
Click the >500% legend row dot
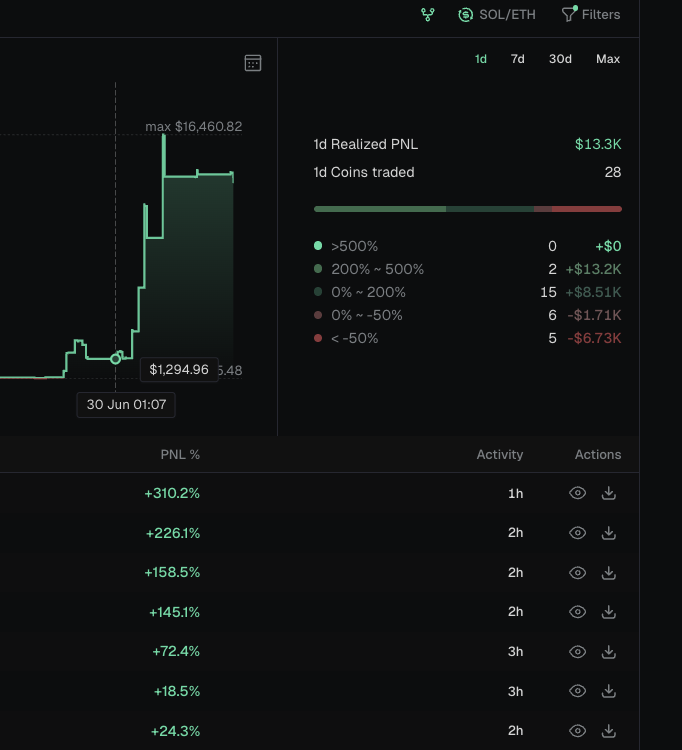[318, 246]
